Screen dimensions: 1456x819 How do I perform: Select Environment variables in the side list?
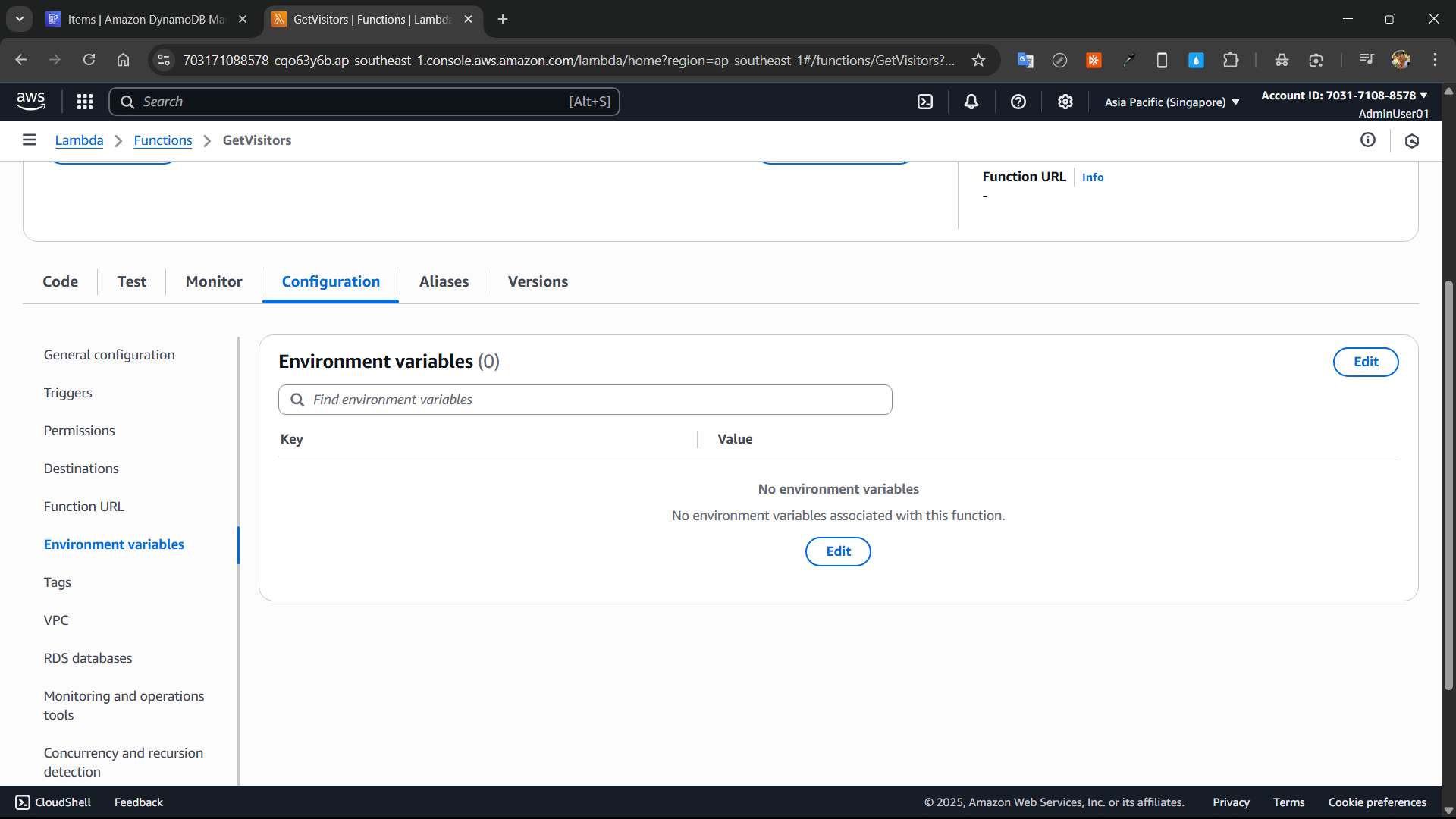(114, 544)
